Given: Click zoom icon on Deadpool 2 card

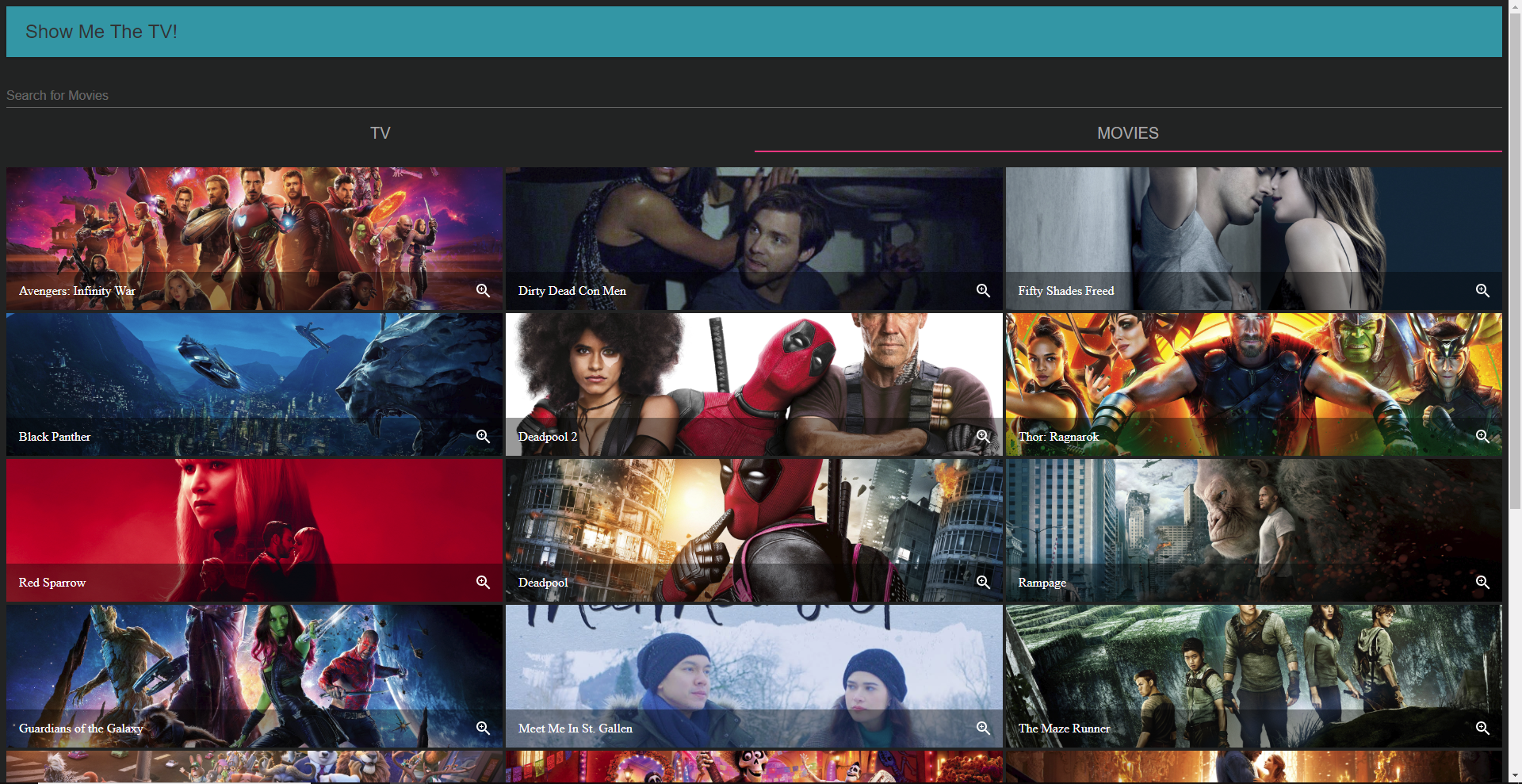Looking at the screenshot, I should pyautogui.click(x=983, y=437).
